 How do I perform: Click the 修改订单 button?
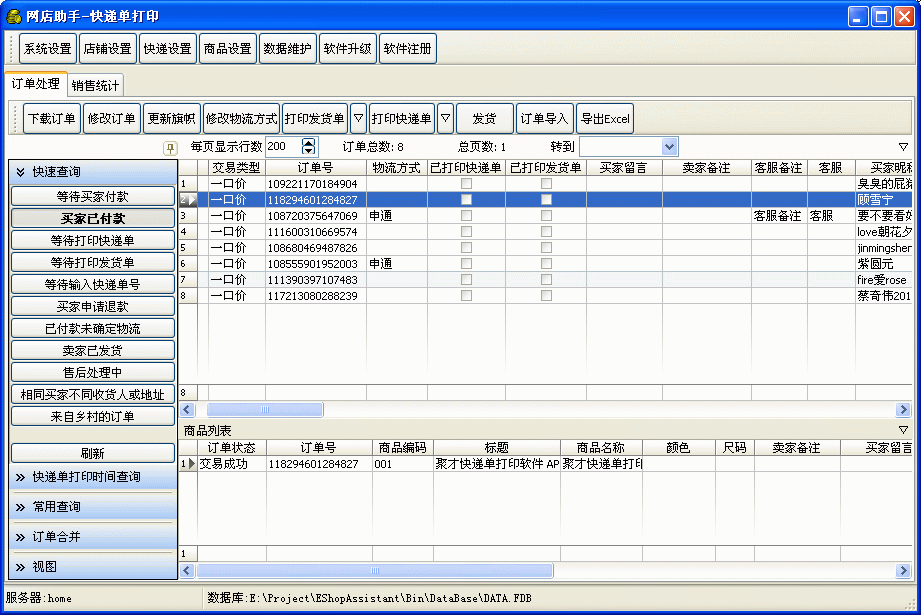point(112,119)
